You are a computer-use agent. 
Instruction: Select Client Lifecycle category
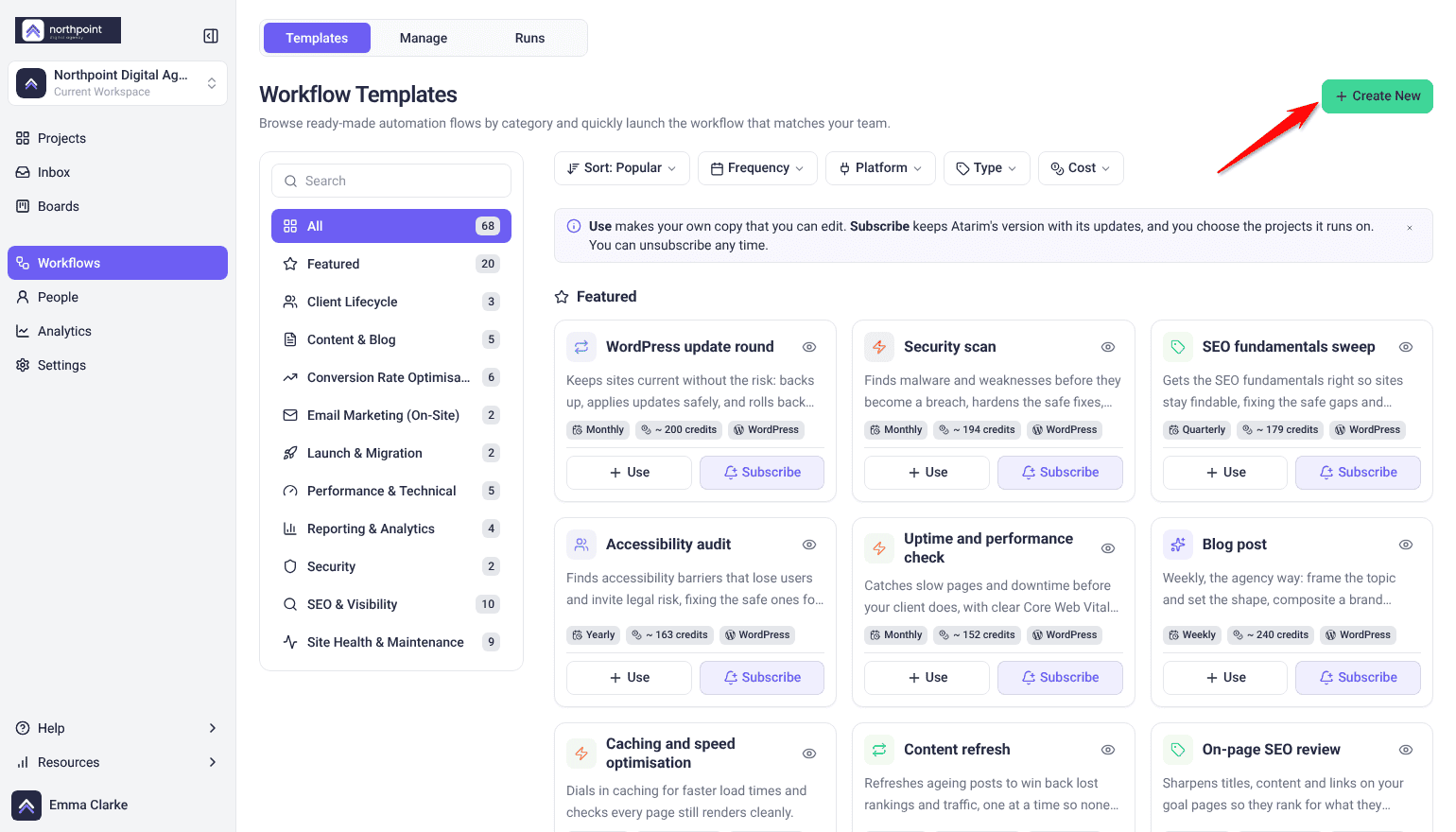[x=391, y=302]
